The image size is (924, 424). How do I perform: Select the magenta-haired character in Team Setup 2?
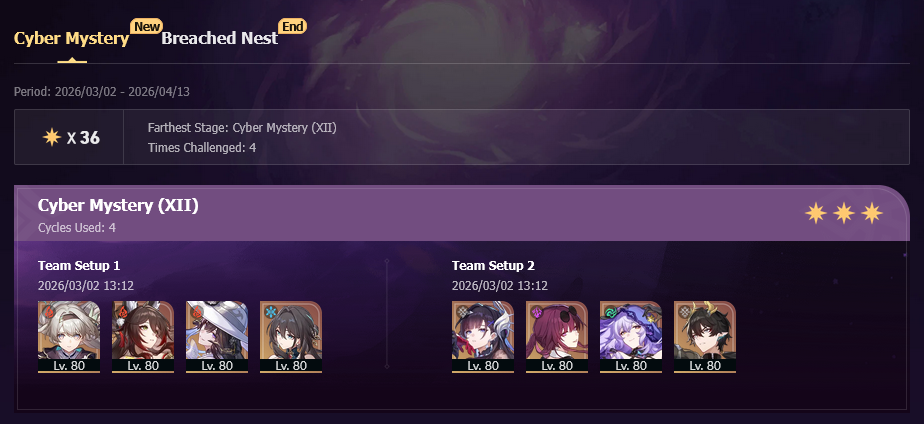pyautogui.click(x=557, y=337)
